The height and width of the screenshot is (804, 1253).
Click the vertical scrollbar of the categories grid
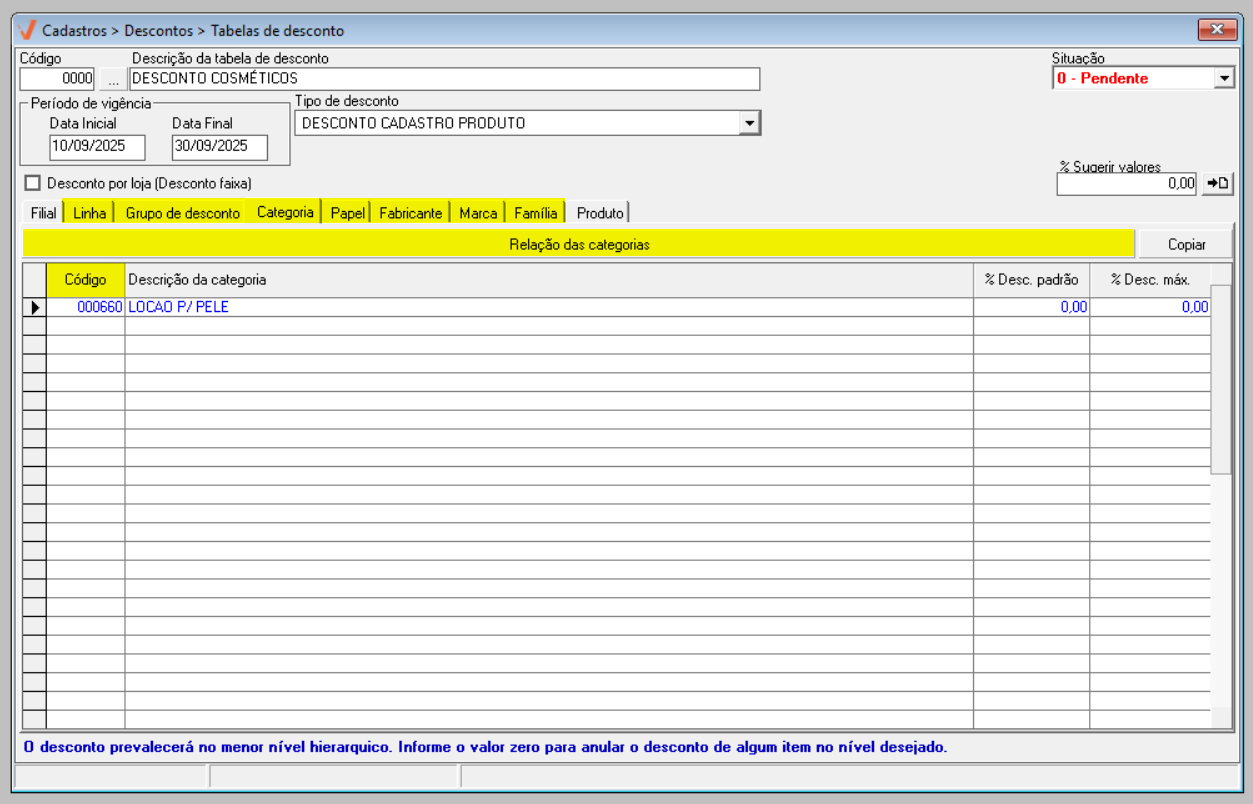tap(1221, 500)
